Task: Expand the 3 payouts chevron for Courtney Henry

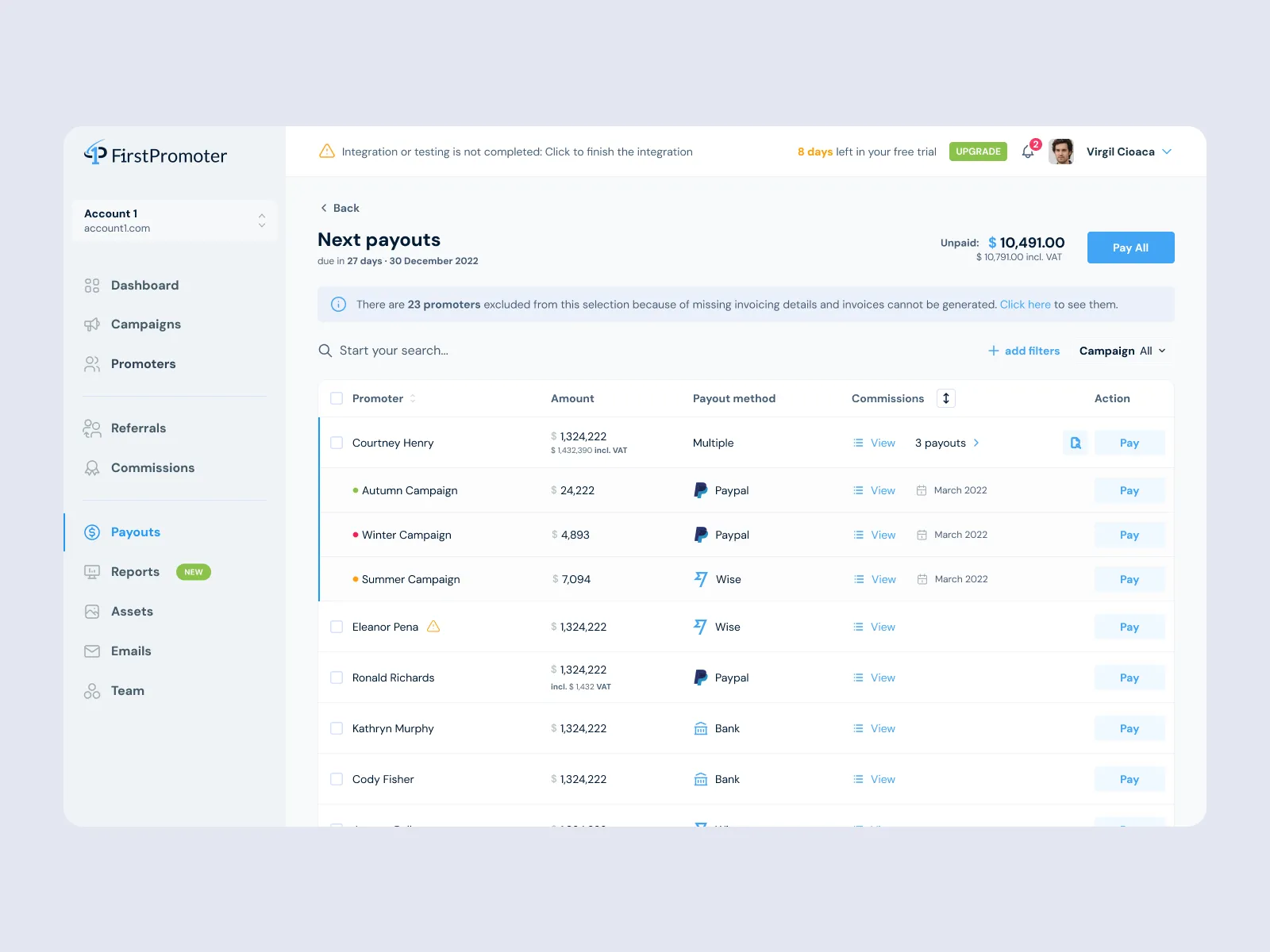Action: (976, 443)
